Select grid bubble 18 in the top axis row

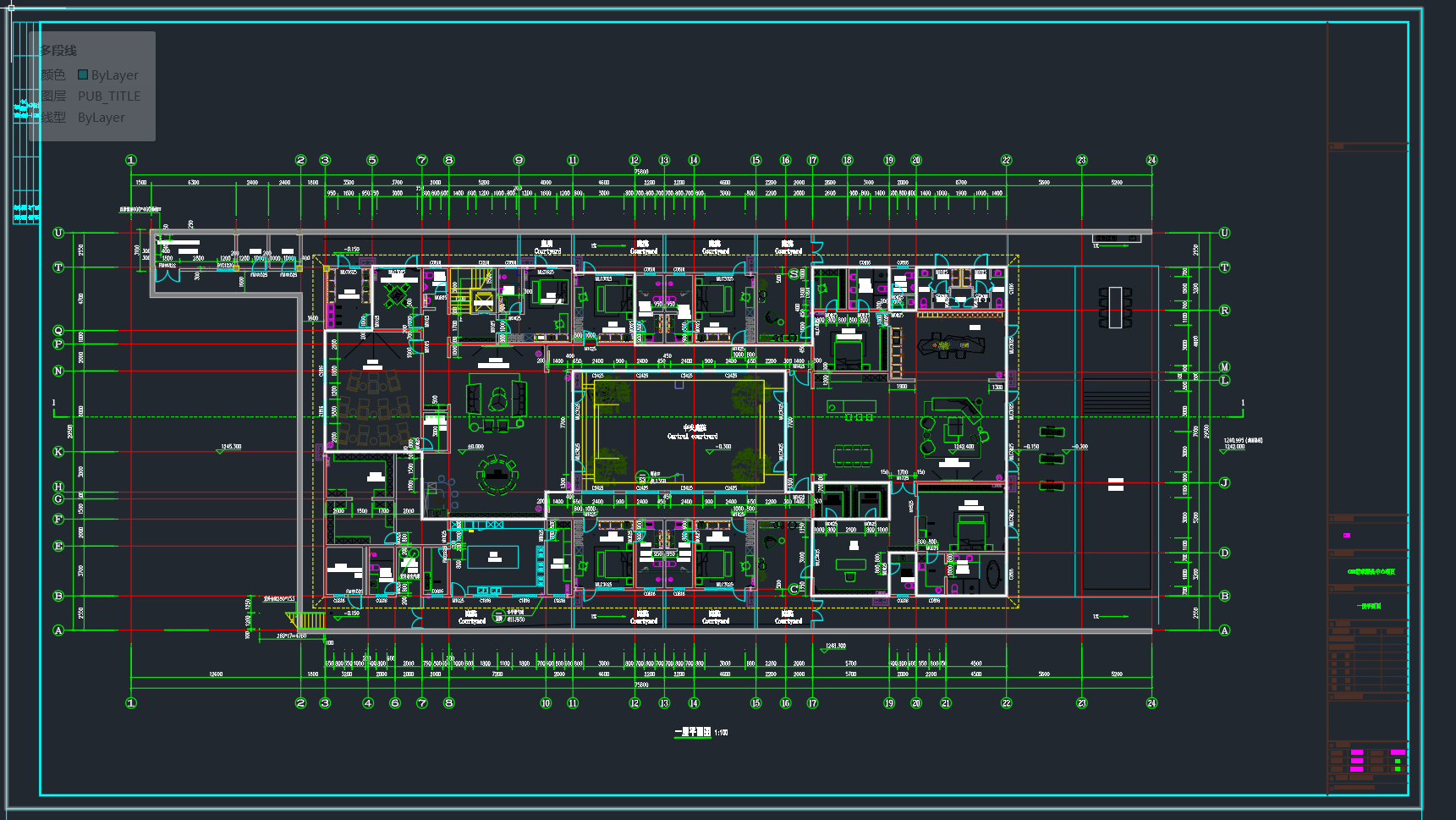coord(848,160)
